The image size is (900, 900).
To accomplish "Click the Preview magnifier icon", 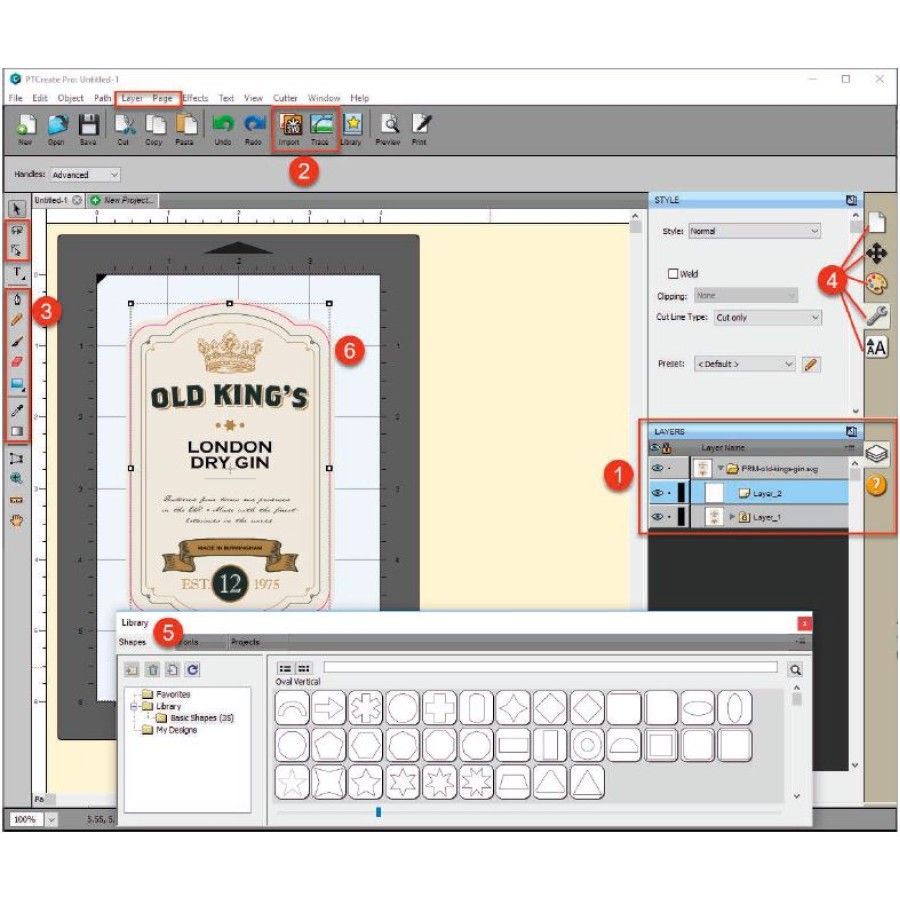I will point(388,126).
